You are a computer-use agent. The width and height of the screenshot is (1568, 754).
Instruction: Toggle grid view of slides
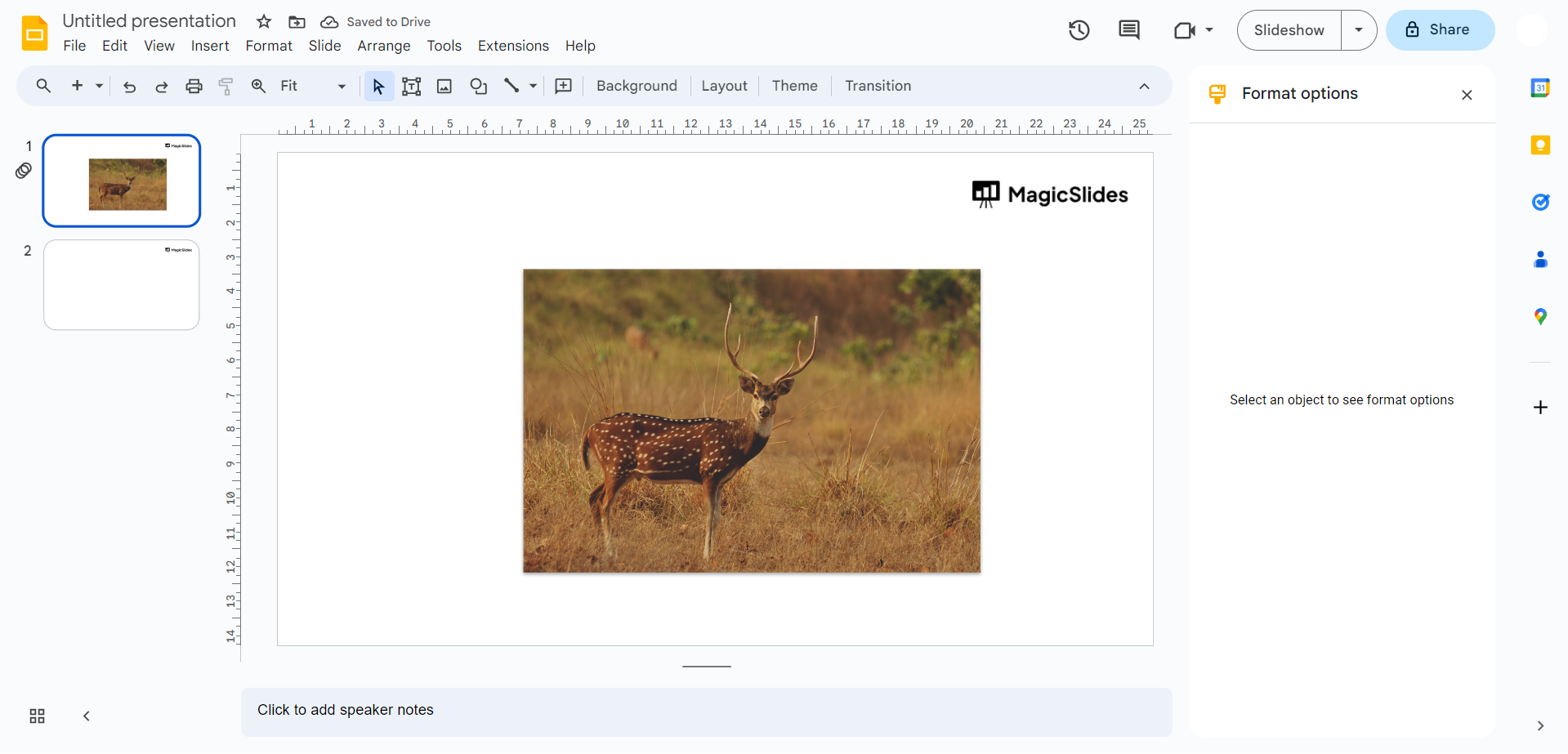click(37, 716)
